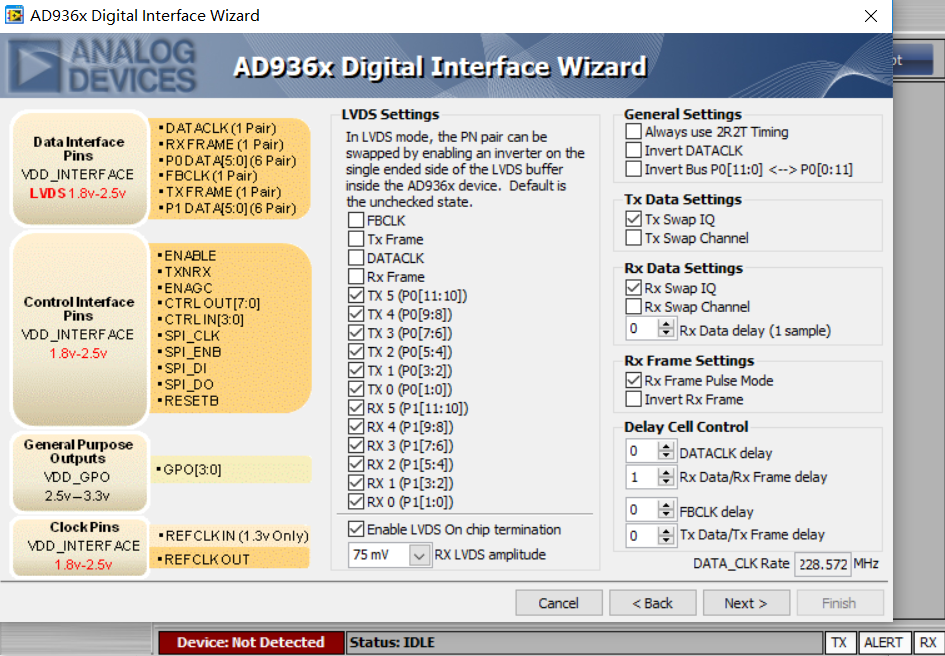Click the SPI_CLK pin label
This screenshot has height=656, width=945.
(191, 336)
